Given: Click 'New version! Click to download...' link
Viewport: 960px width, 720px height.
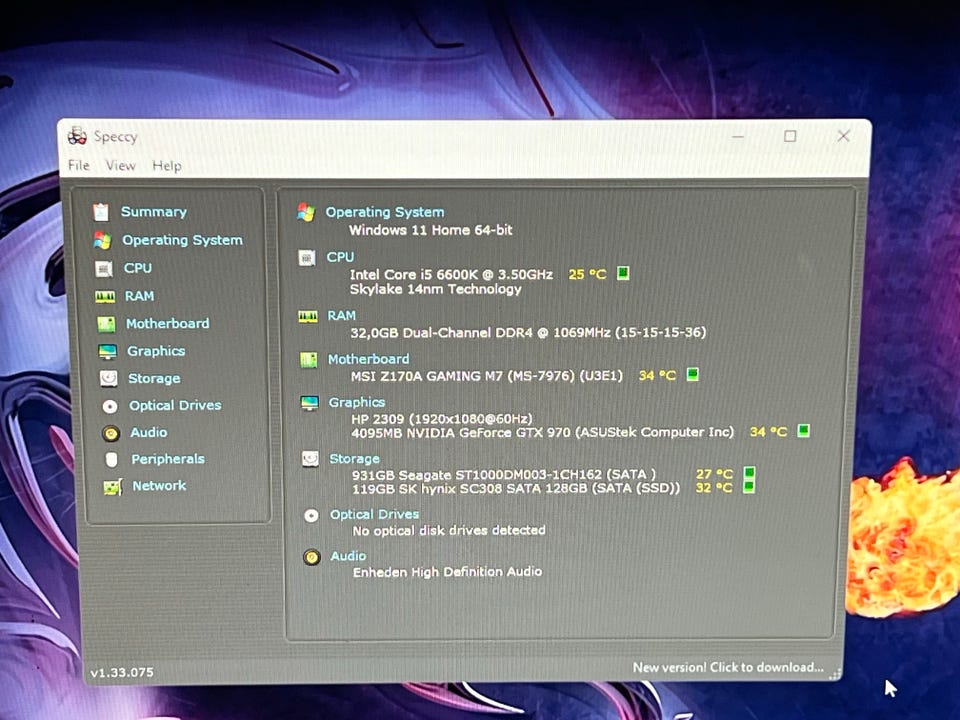Looking at the screenshot, I should (728, 667).
